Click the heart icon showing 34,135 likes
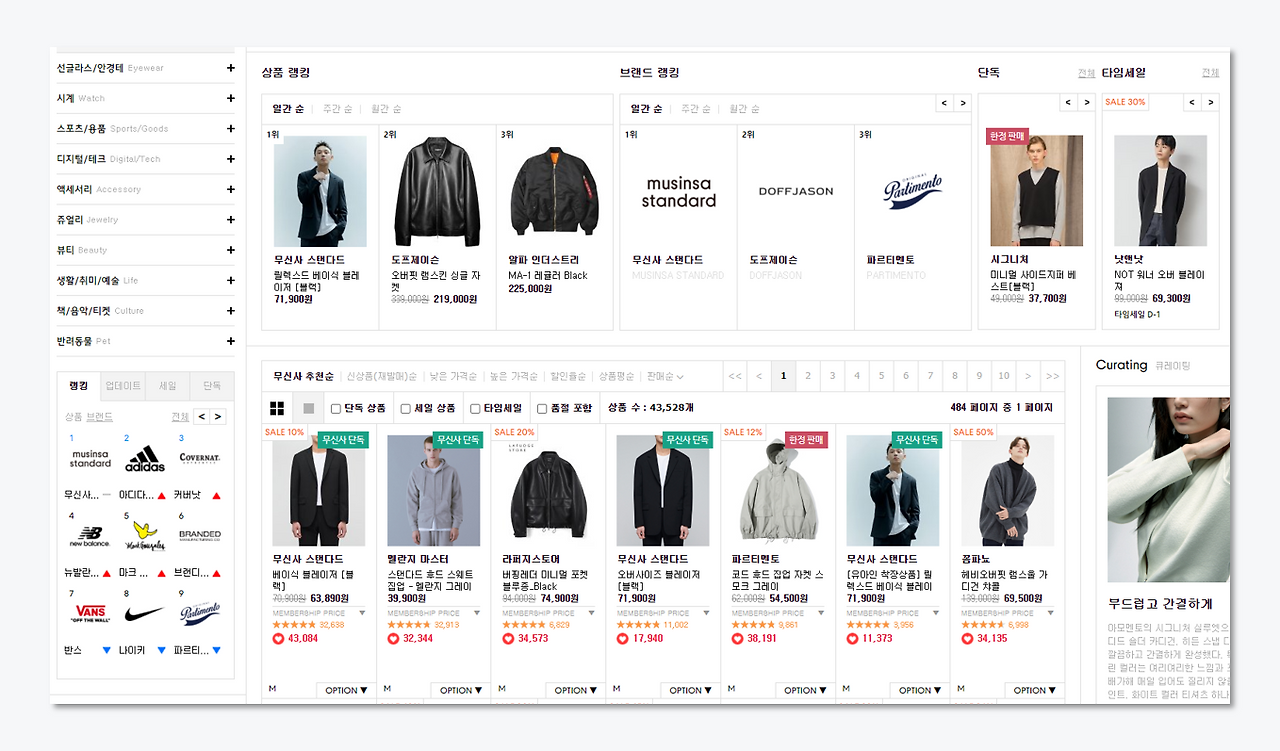The height and width of the screenshot is (751, 1280). click(967, 638)
